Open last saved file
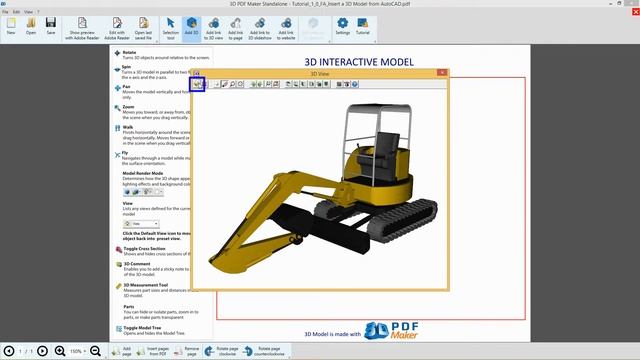Viewport: 640px width, 360px height. [x=143, y=29]
